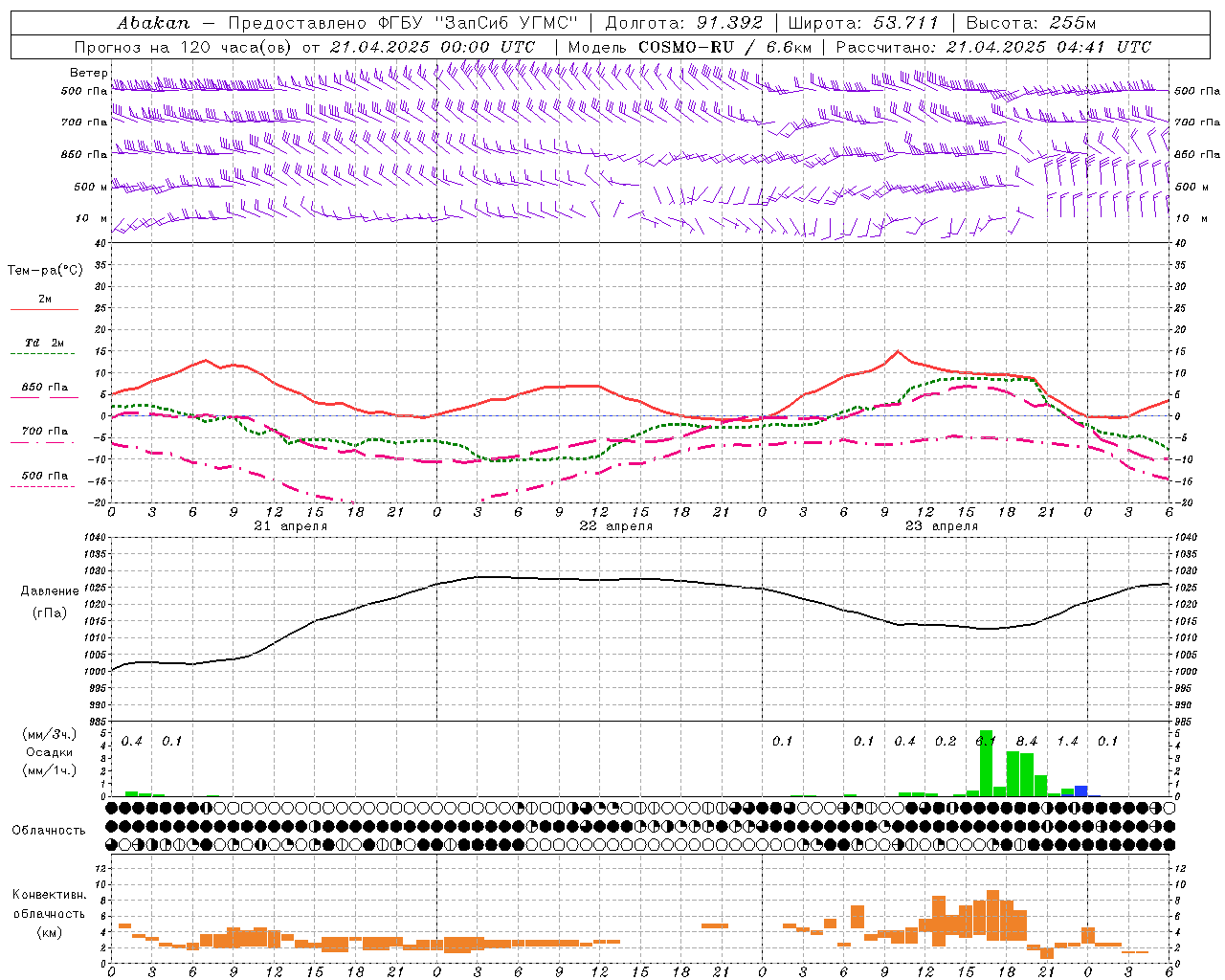Select the provider text "ЗапСиб УГМС"
Screen dimensions: 1225x980
(506, 23)
